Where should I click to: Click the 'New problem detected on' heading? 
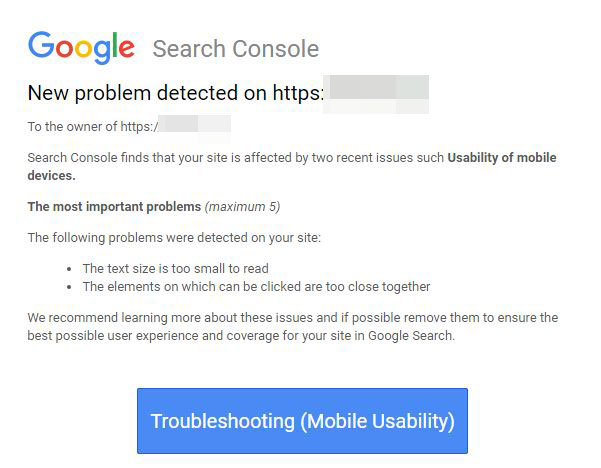click(x=175, y=94)
